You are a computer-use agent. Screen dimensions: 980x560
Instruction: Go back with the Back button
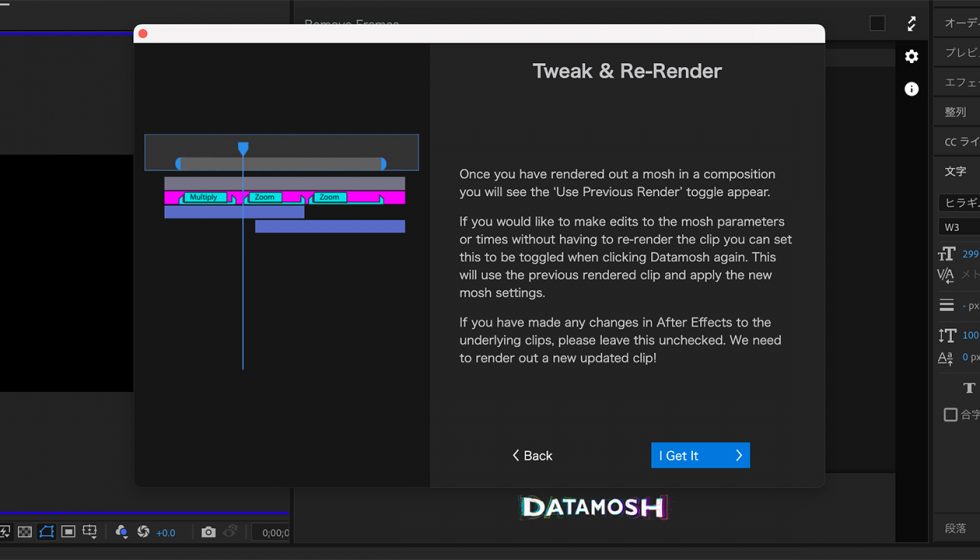(532, 456)
